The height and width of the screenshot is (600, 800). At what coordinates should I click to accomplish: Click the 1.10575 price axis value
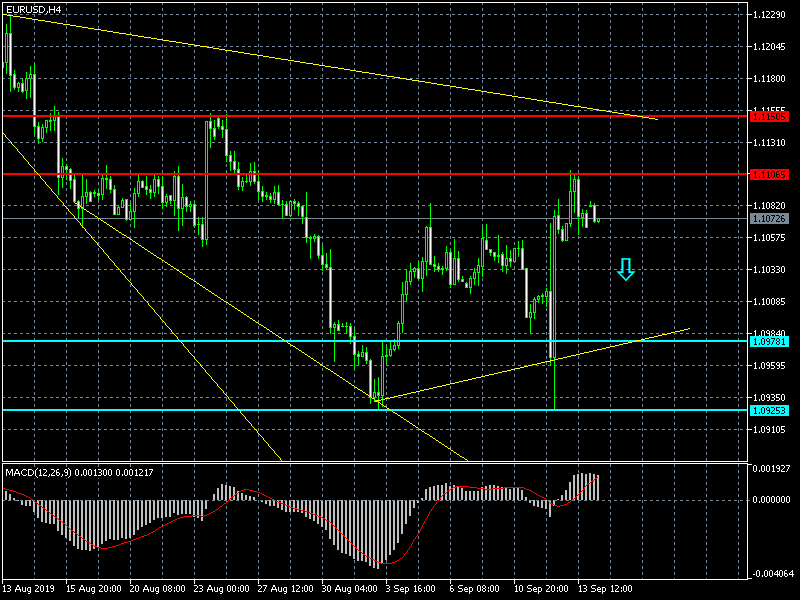coord(769,238)
